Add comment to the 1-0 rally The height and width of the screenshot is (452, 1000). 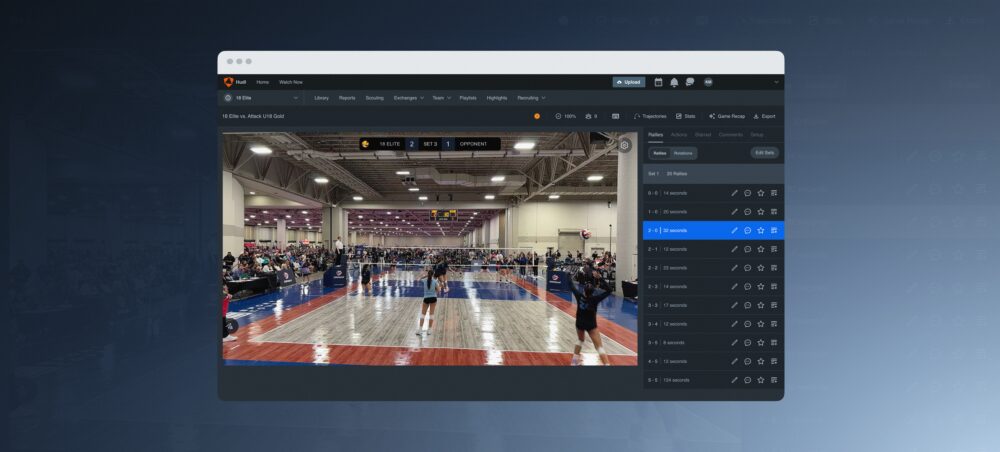[x=747, y=212]
